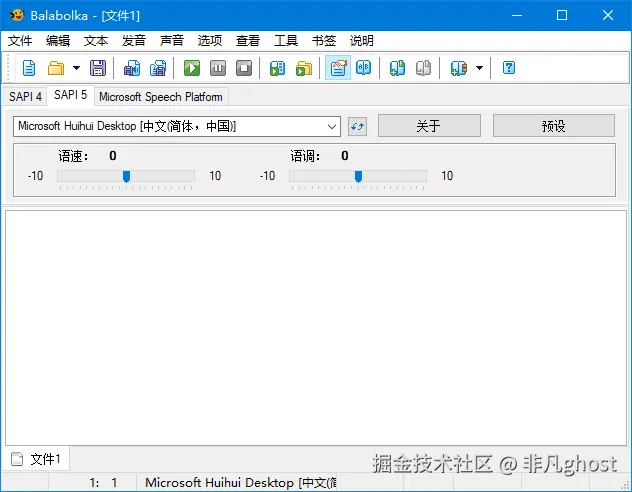Click the window resize grip at bottom-right corner
Screen dimensions: 632x492
[x=624, y=485]
